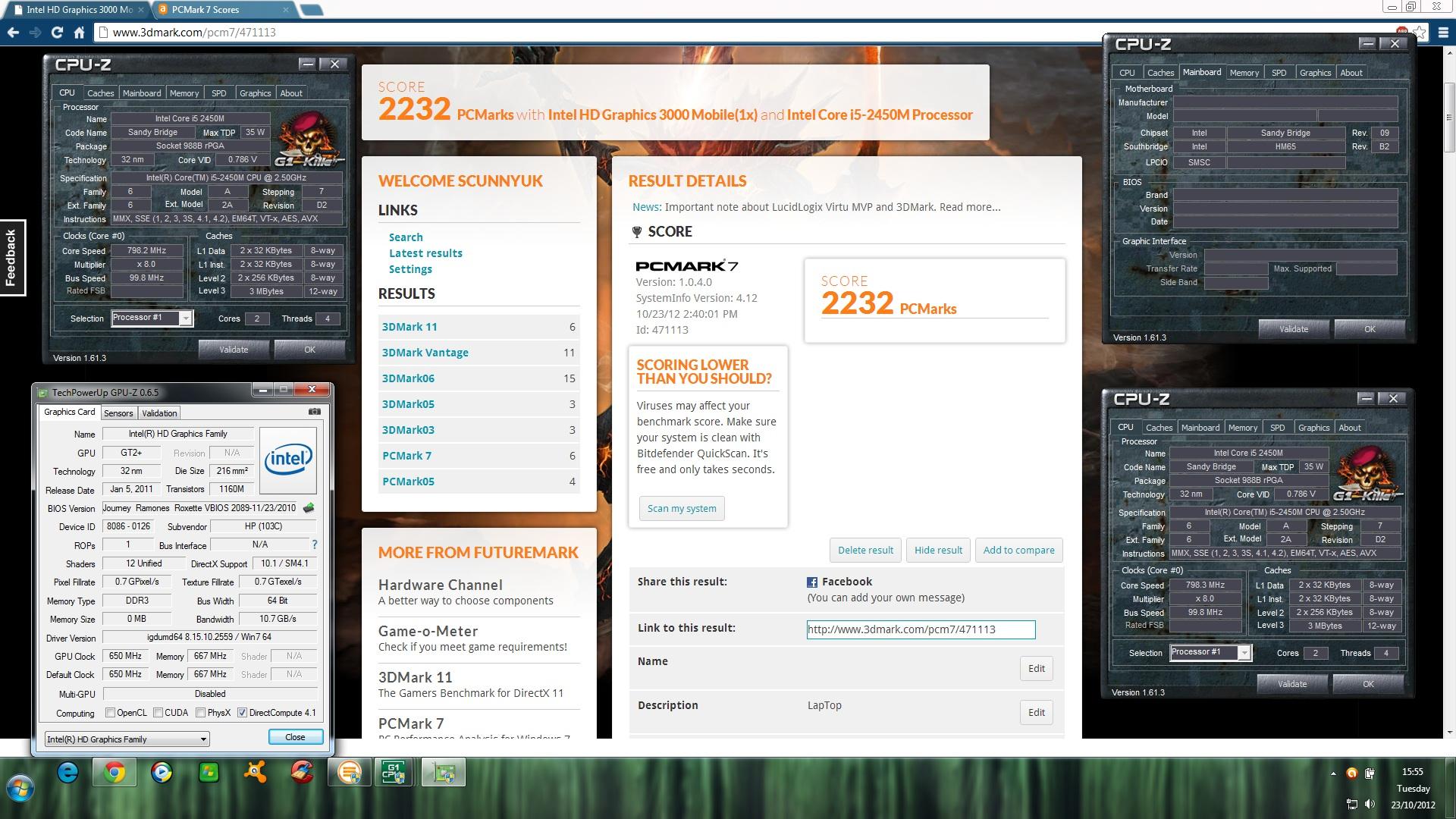
Task: Reload the current 3dmark page
Action: (57, 33)
